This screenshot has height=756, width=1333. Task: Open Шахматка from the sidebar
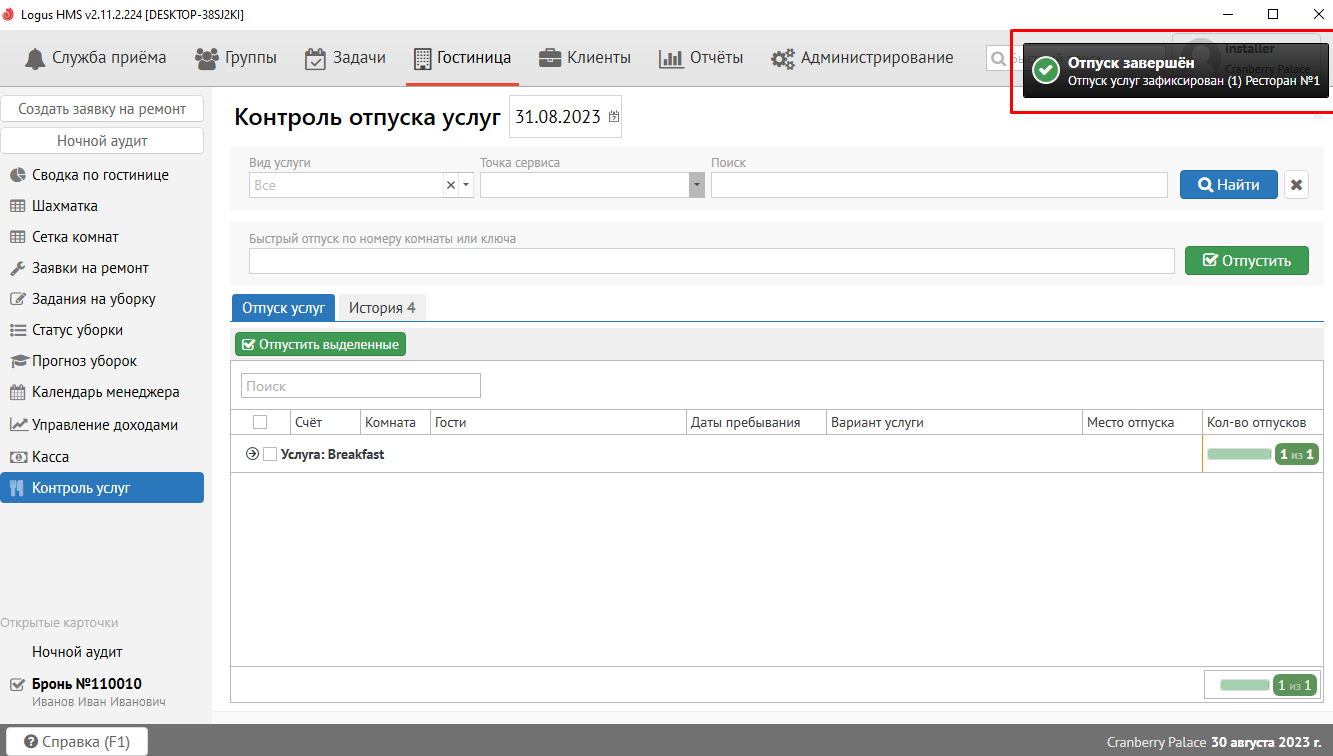[64, 206]
